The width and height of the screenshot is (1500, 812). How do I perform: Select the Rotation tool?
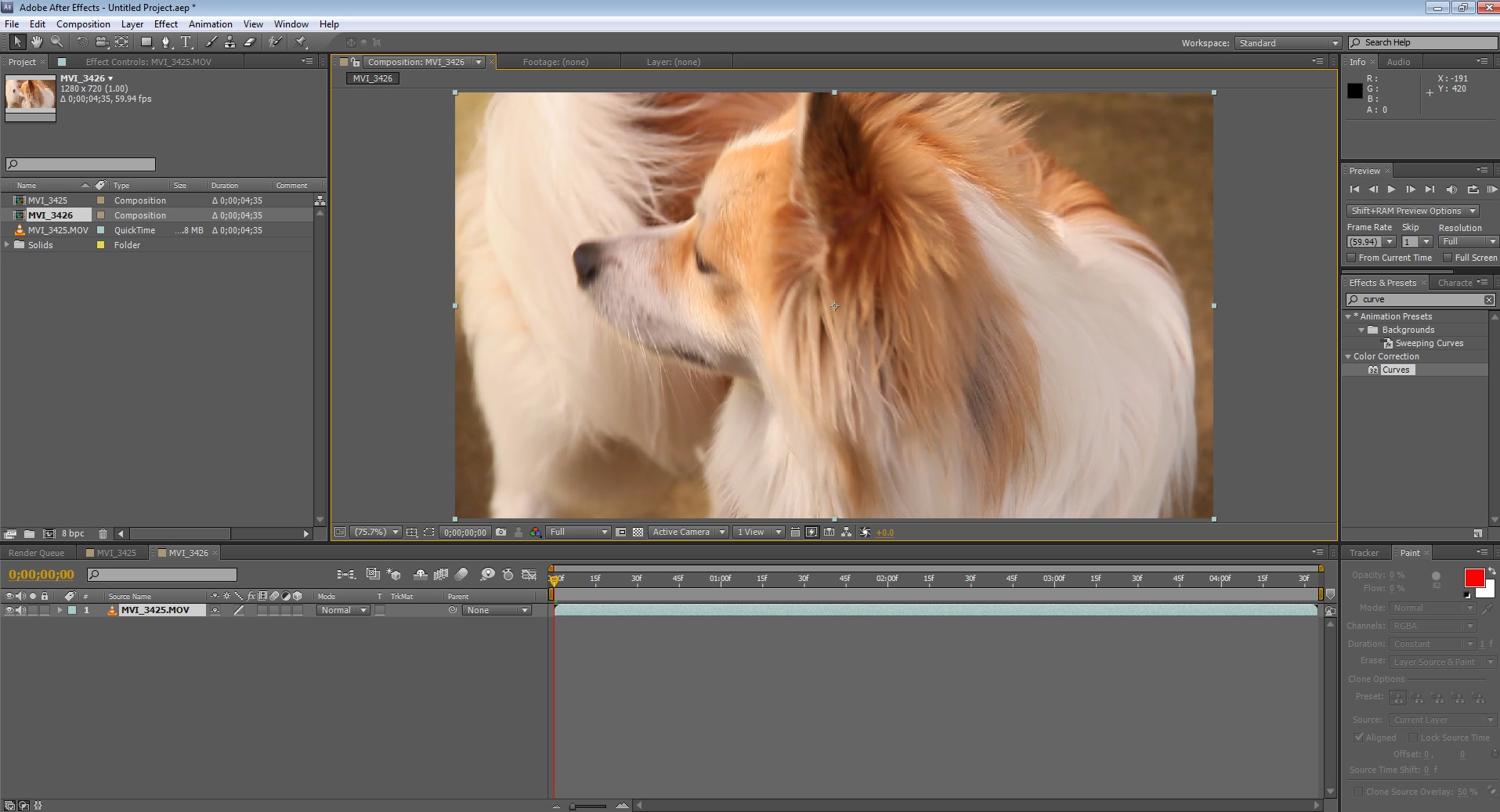81,42
